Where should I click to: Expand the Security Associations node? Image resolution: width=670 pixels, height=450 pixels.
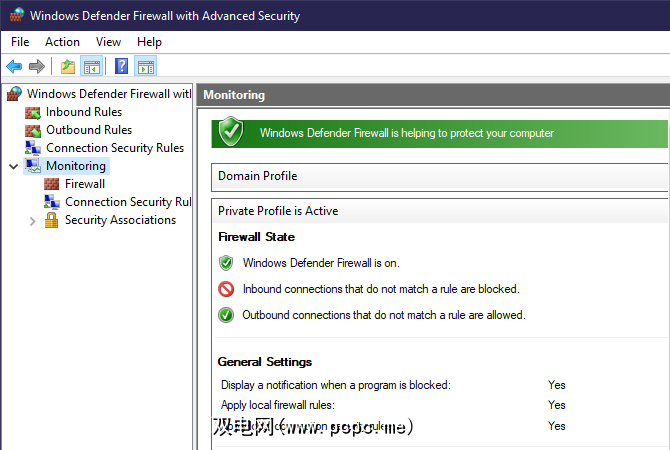click(x=33, y=220)
